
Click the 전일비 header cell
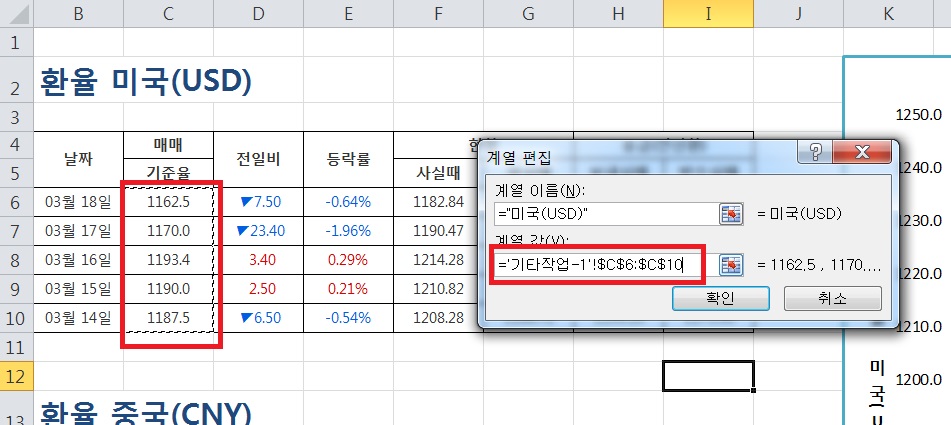click(258, 158)
